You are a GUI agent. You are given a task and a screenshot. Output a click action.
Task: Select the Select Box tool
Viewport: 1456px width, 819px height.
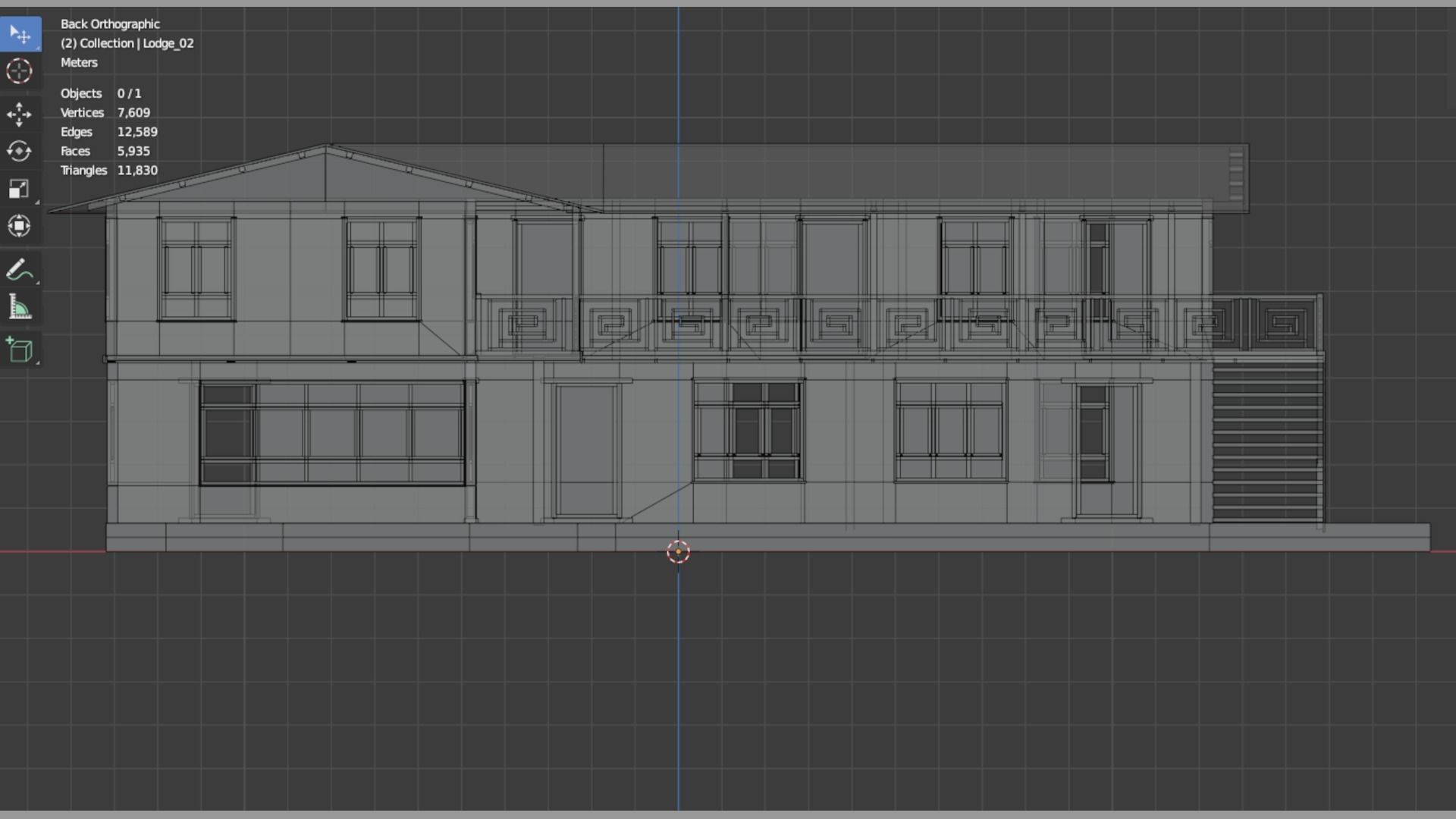point(20,34)
